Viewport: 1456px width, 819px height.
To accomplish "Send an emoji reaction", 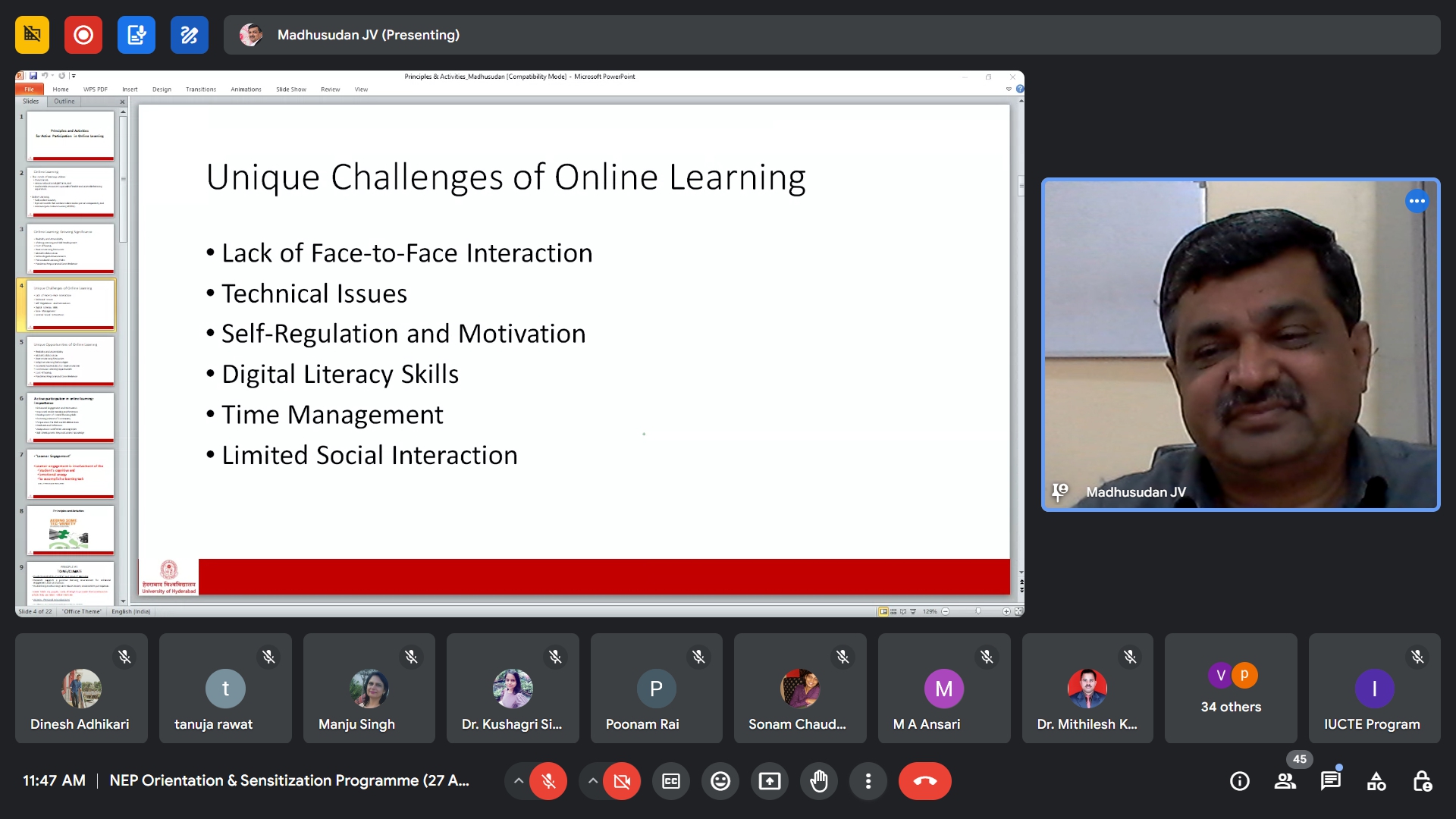I will tap(720, 781).
